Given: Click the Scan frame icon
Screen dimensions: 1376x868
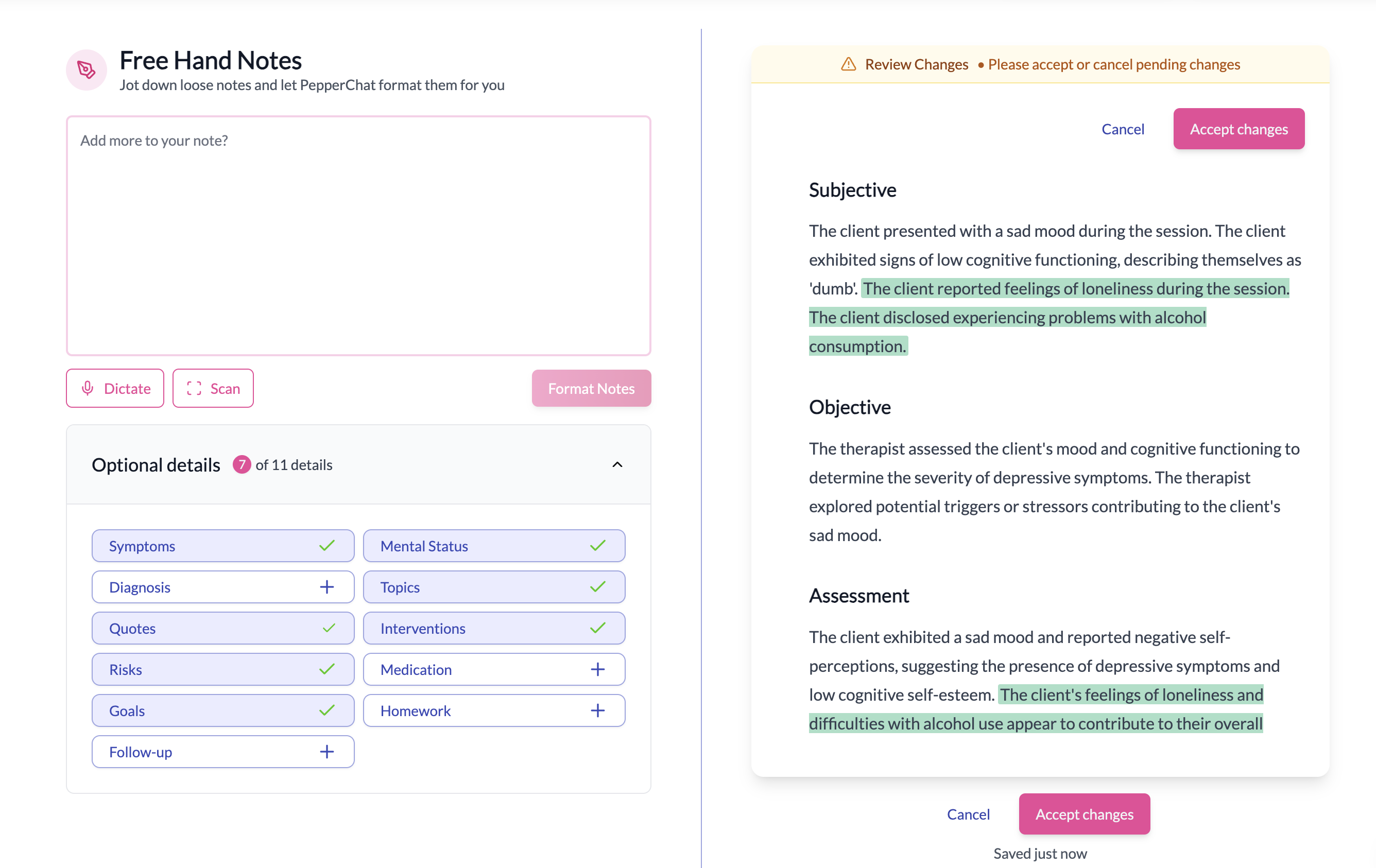Looking at the screenshot, I should pyautogui.click(x=194, y=388).
